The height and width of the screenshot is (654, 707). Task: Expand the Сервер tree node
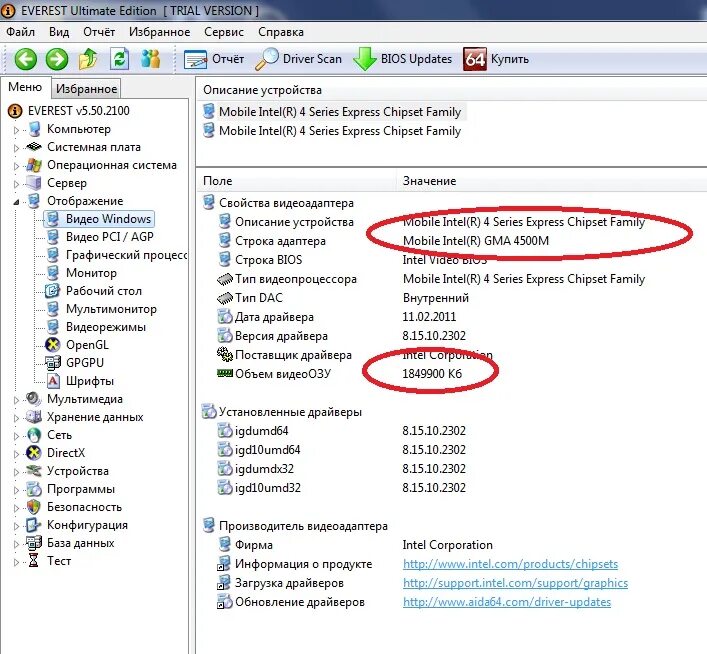click(16, 184)
